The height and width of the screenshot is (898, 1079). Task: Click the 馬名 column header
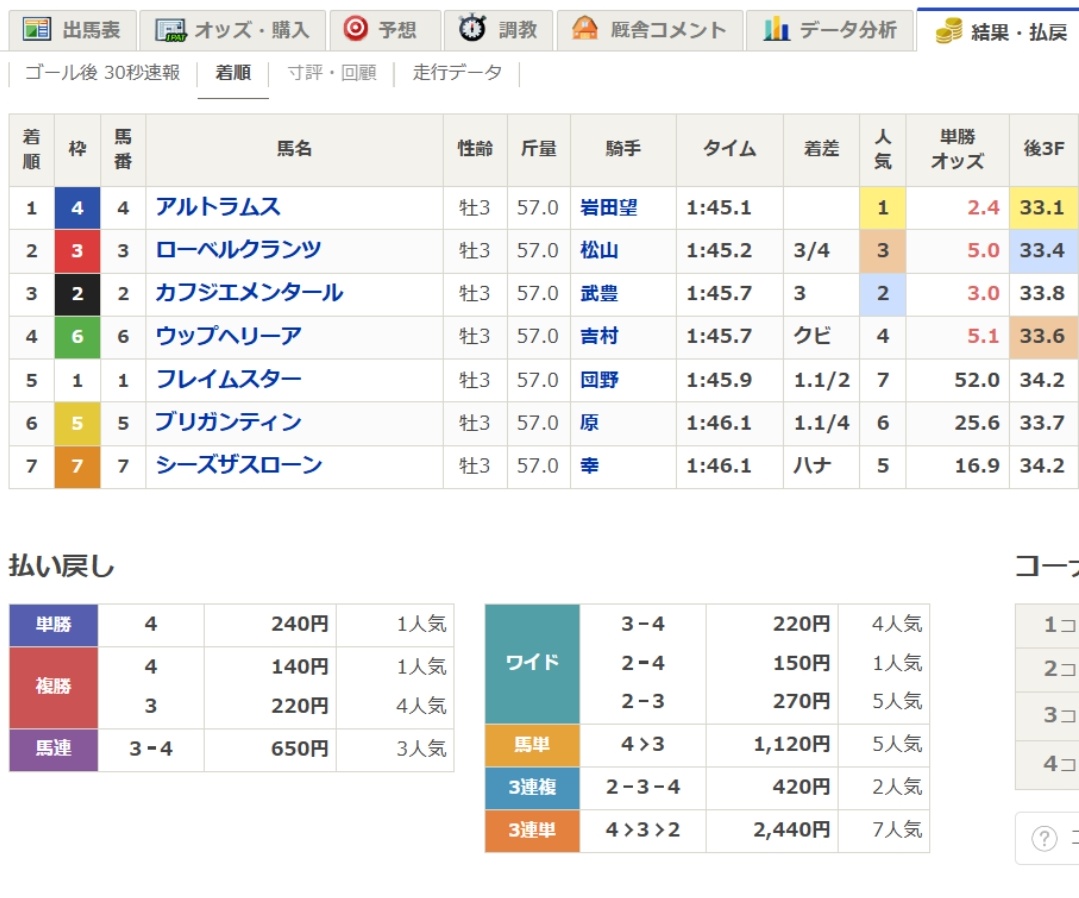click(x=294, y=149)
